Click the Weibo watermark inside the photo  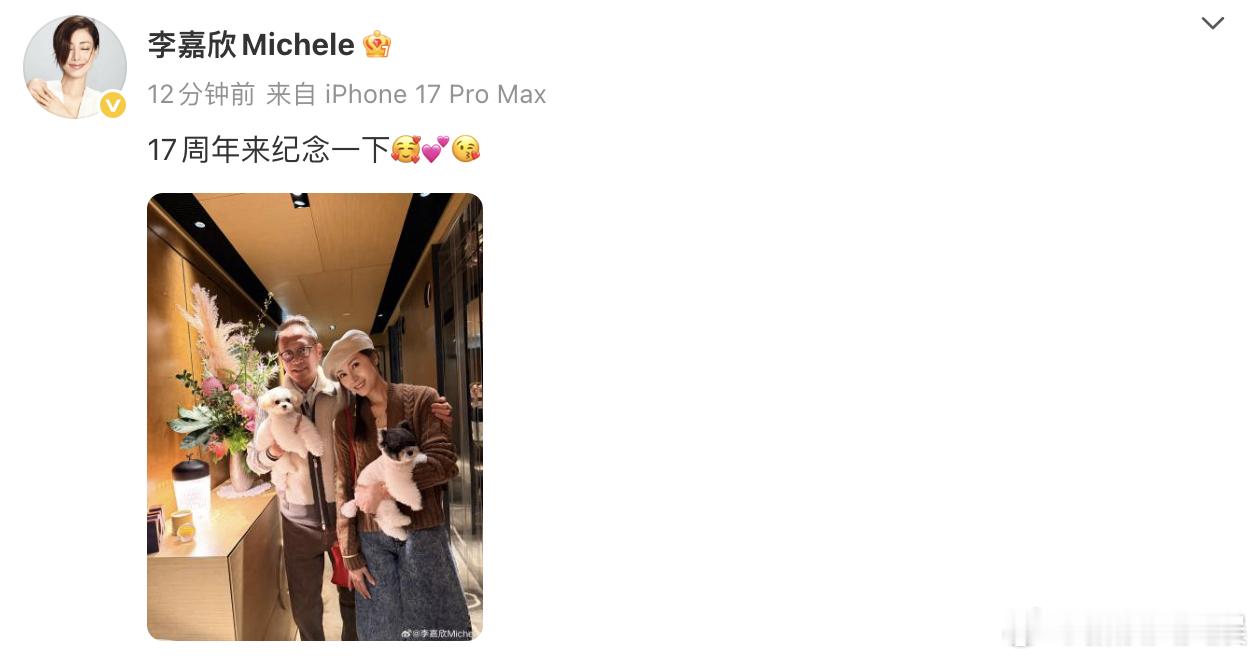coord(438,633)
